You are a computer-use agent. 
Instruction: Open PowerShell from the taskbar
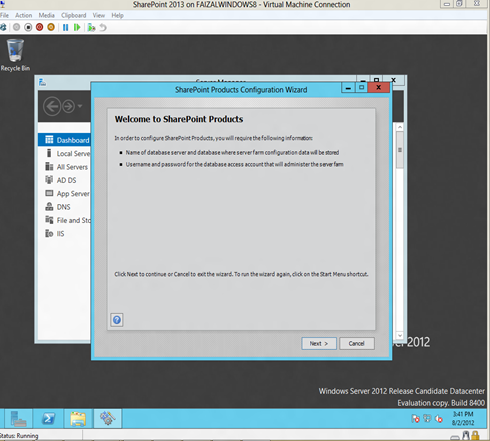pos(48,418)
